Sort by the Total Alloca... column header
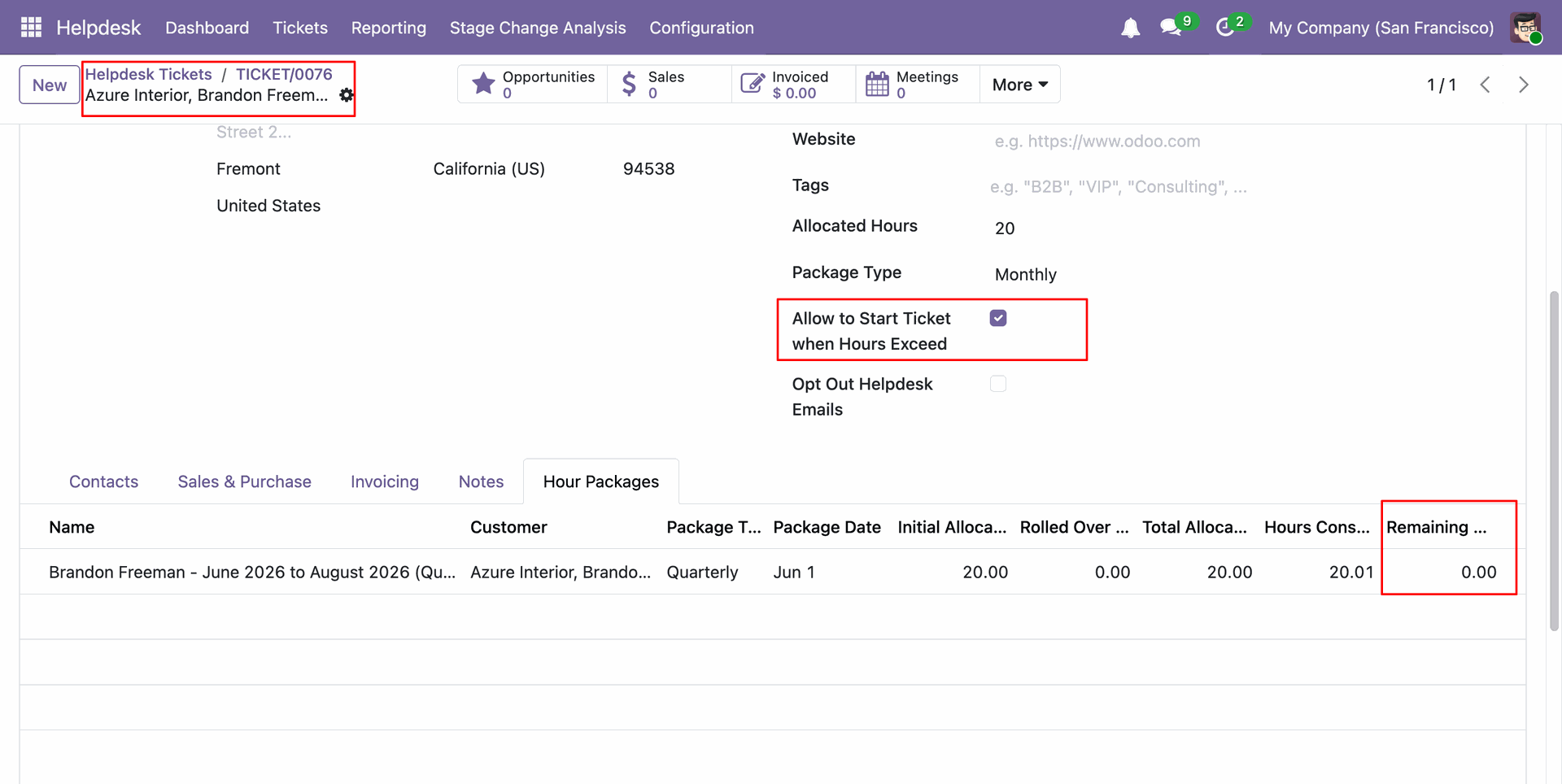The width and height of the screenshot is (1562, 784). pos(1194,527)
